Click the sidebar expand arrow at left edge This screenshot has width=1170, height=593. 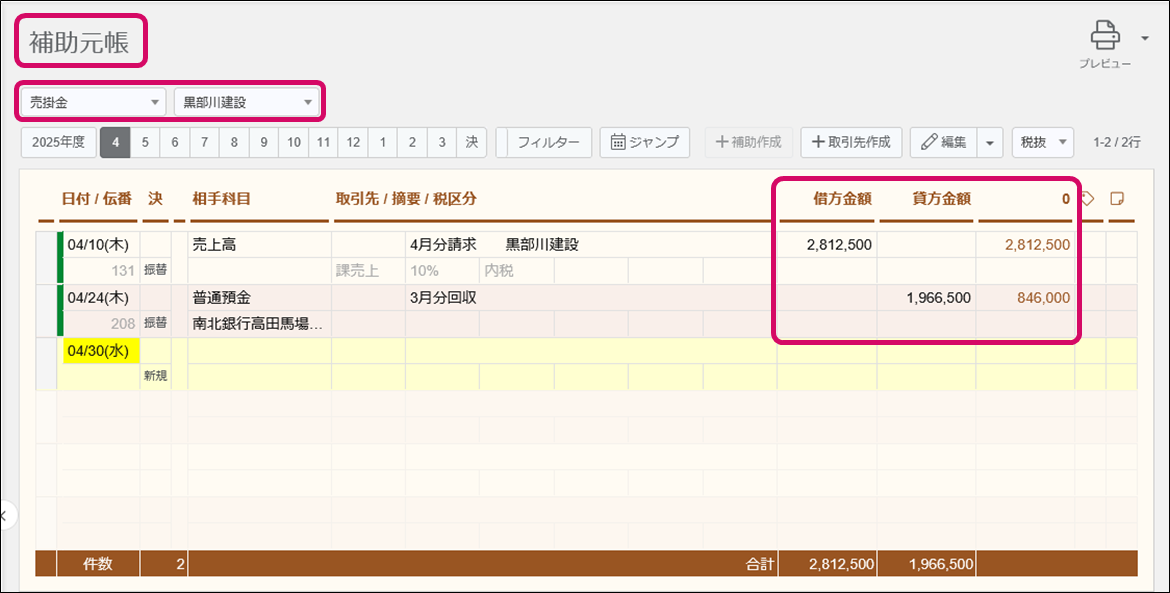(x=5, y=516)
